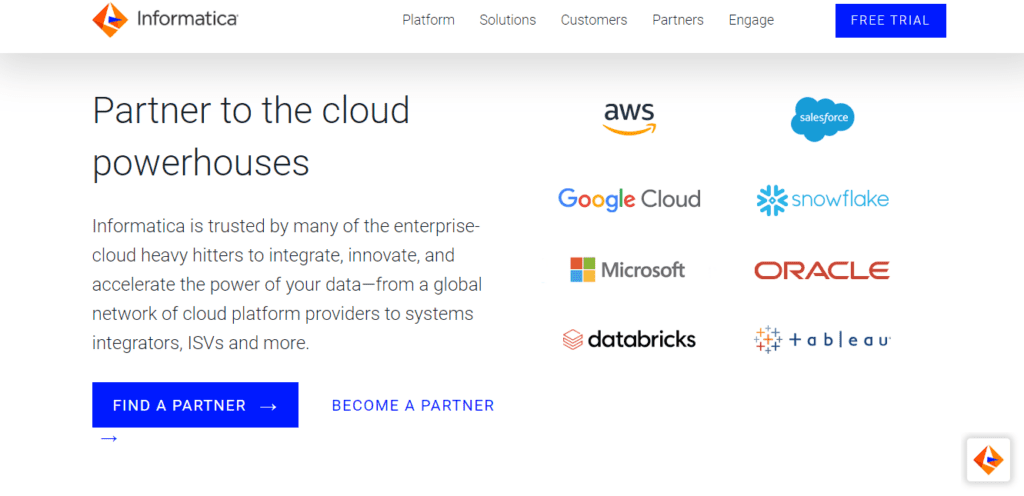The image size is (1024, 496).
Task: Open the Informatica chat widget icon
Action: [x=988, y=459]
